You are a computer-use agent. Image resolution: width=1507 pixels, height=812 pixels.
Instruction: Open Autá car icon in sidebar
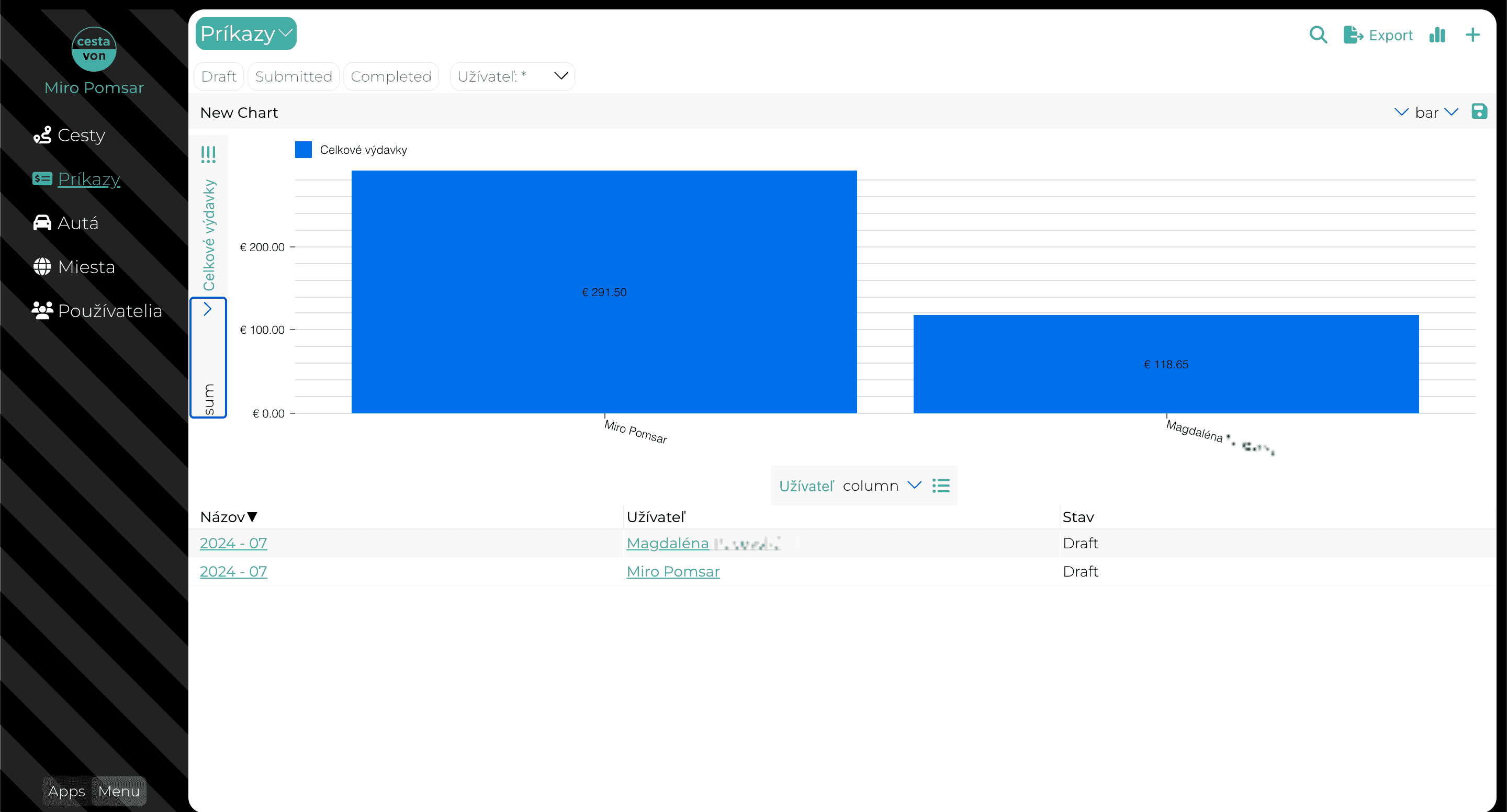point(42,223)
